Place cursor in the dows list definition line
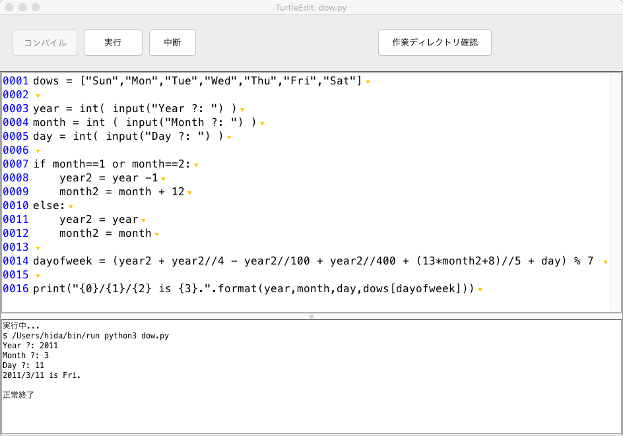623x436 pixels. (200, 80)
